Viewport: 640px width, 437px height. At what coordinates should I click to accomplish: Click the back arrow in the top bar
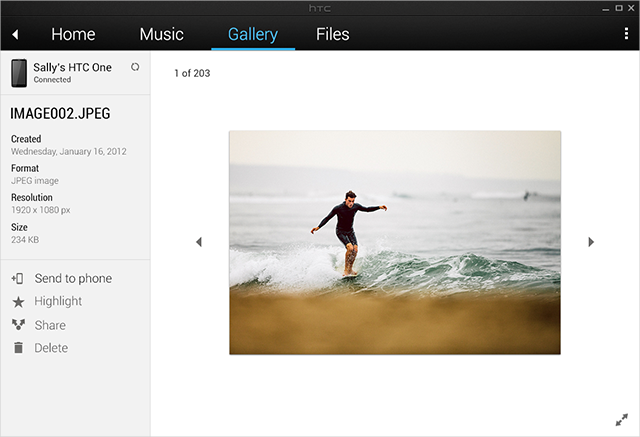(15, 35)
